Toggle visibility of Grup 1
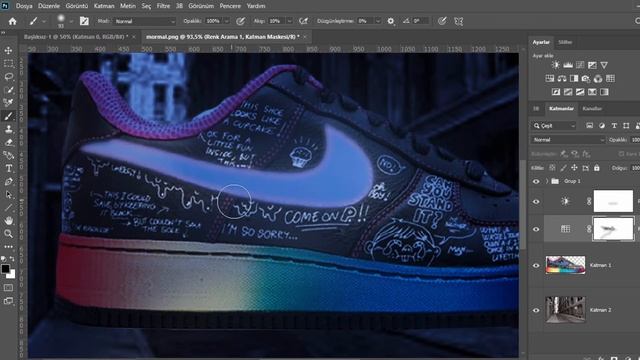The height and width of the screenshot is (360, 640). pyautogui.click(x=536, y=181)
